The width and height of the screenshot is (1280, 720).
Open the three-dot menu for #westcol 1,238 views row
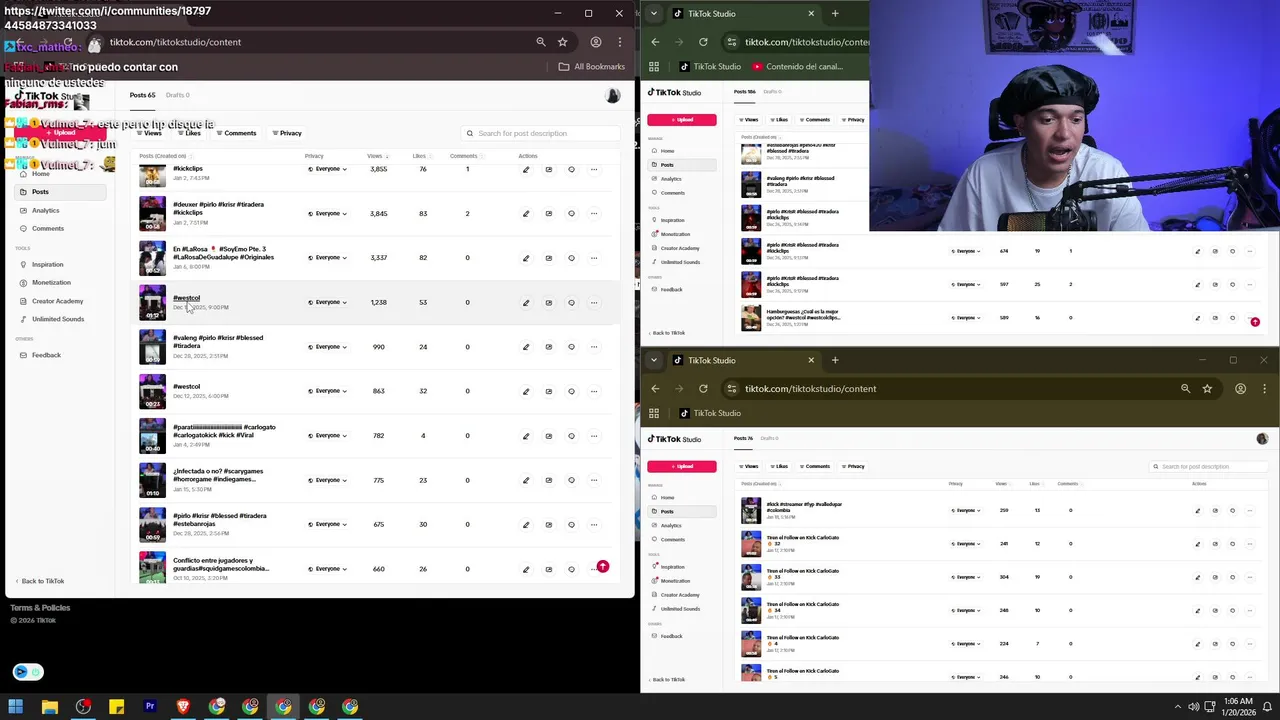[594, 302]
